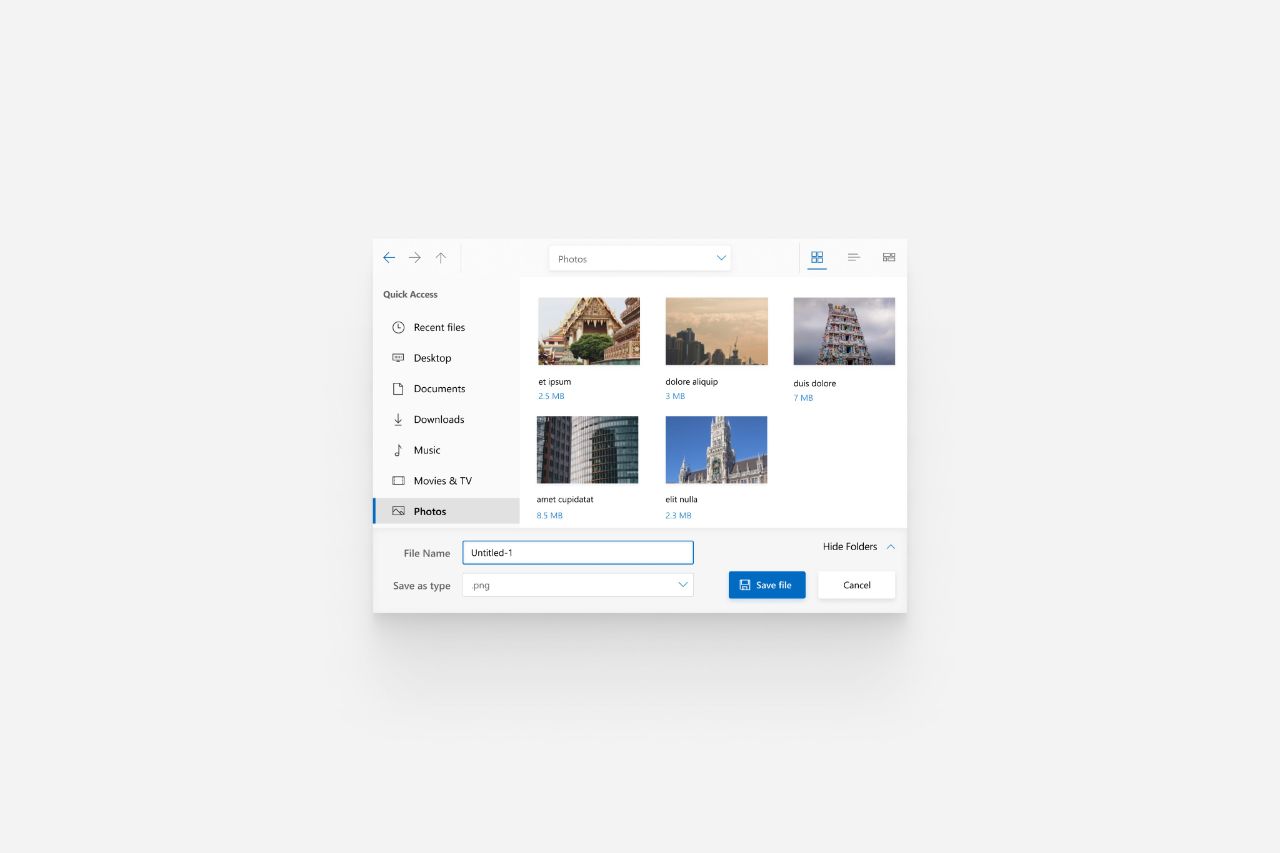Click the File Name input field
The height and width of the screenshot is (853, 1280).
pyautogui.click(x=578, y=553)
